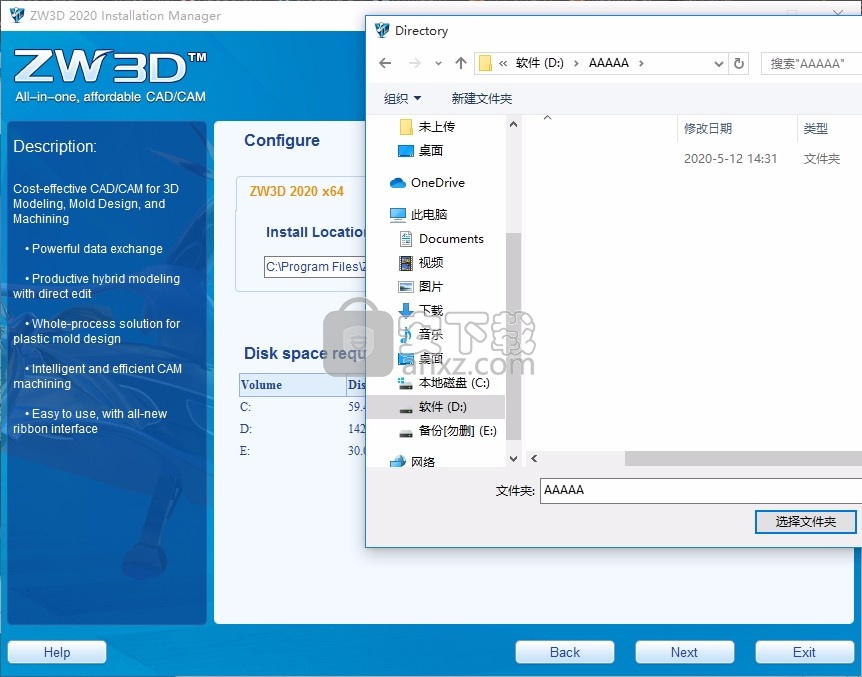Screen dimensions: 862x677
Task: Click the Back arrow in Directory dialog
Action: click(x=385, y=63)
